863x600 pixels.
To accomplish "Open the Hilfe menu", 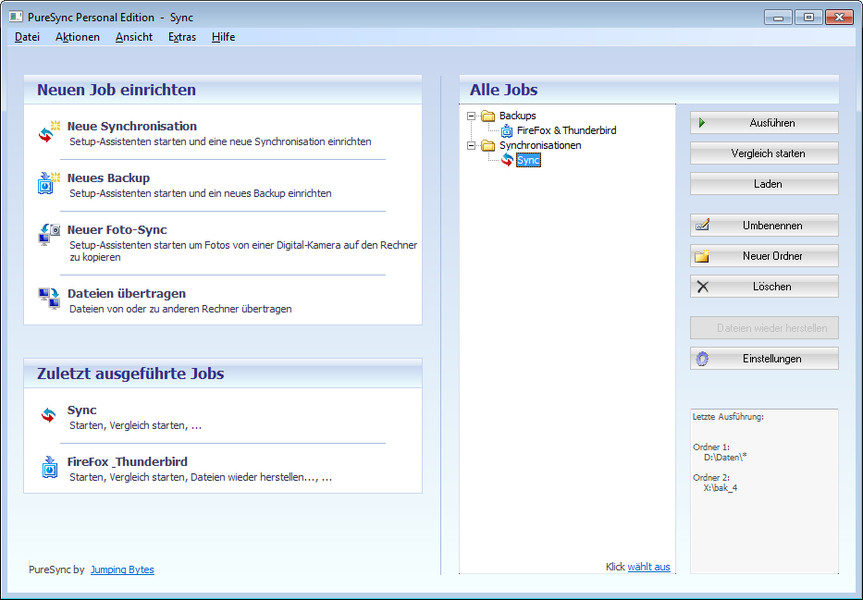I will click(x=223, y=37).
